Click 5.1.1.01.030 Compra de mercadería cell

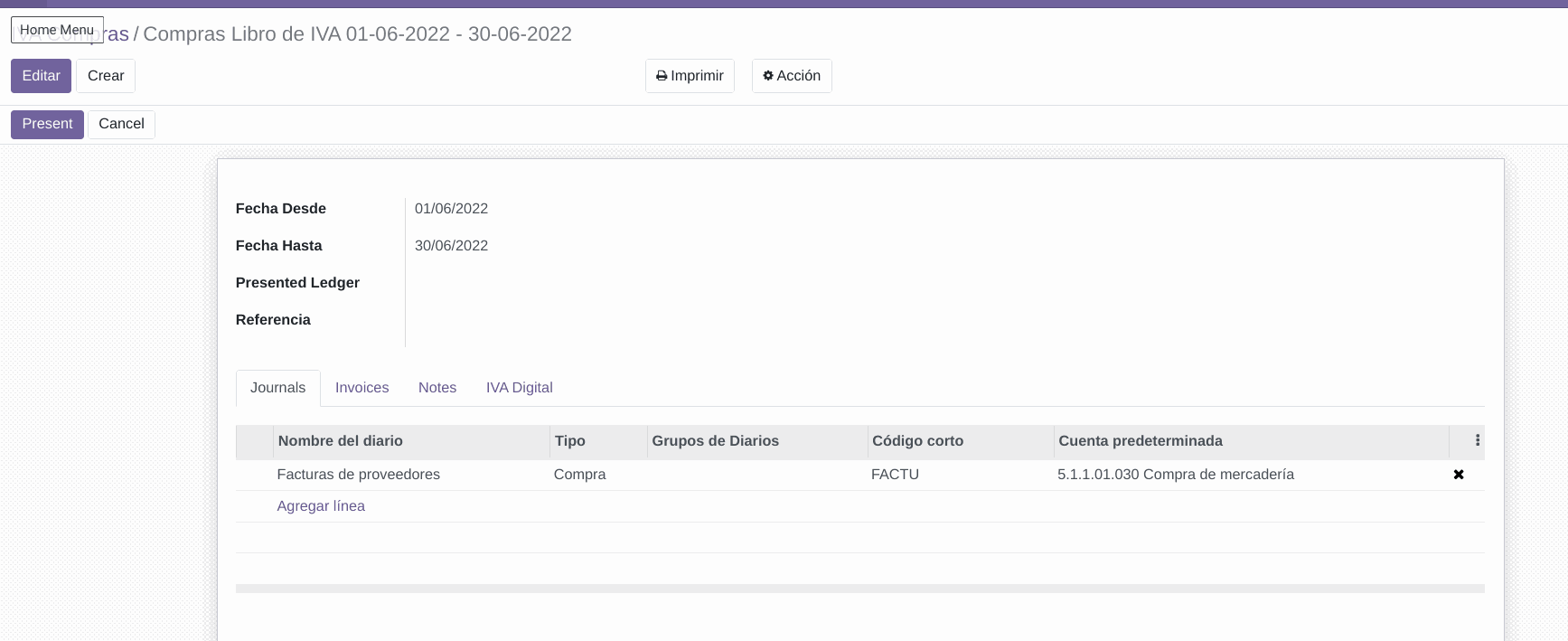pyautogui.click(x=1175, y=475)
